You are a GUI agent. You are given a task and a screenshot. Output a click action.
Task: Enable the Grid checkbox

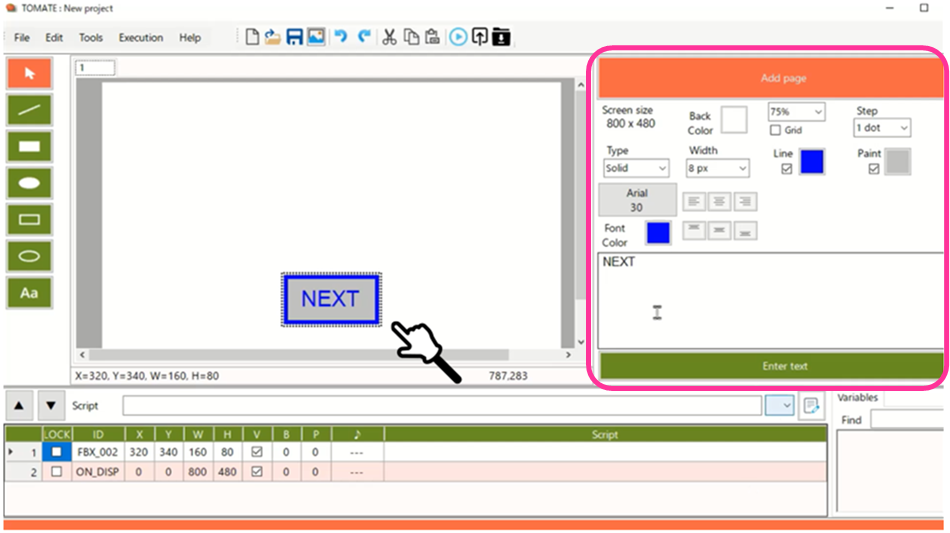click(775, 130)
